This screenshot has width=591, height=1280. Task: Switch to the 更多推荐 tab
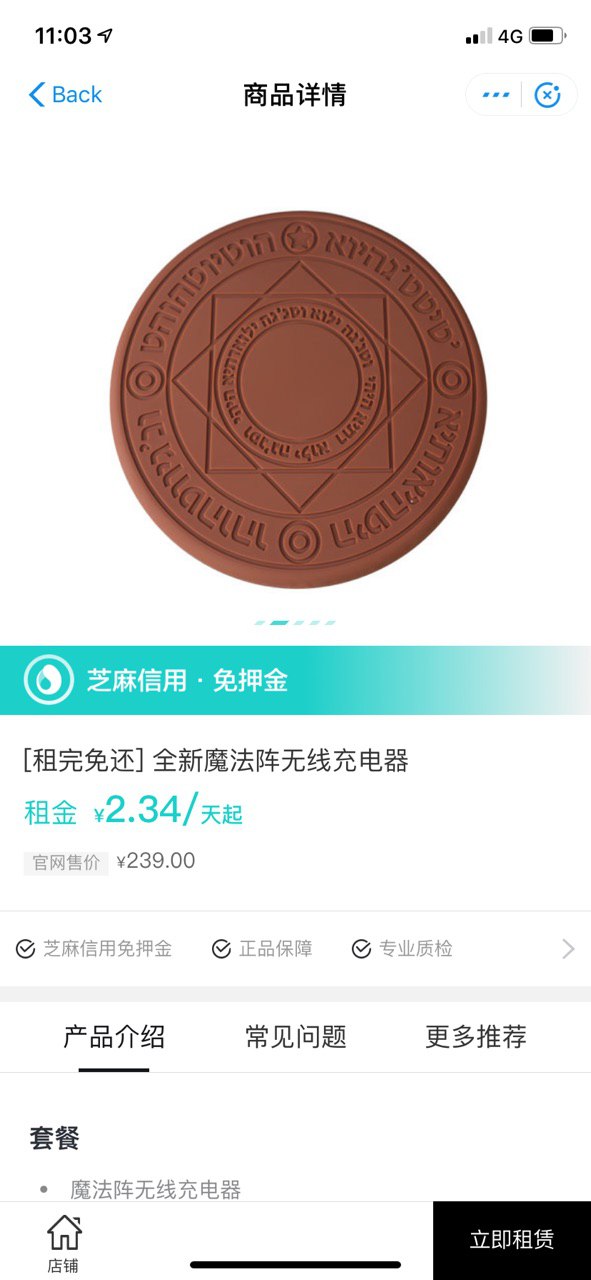(x=476, y=1037)
